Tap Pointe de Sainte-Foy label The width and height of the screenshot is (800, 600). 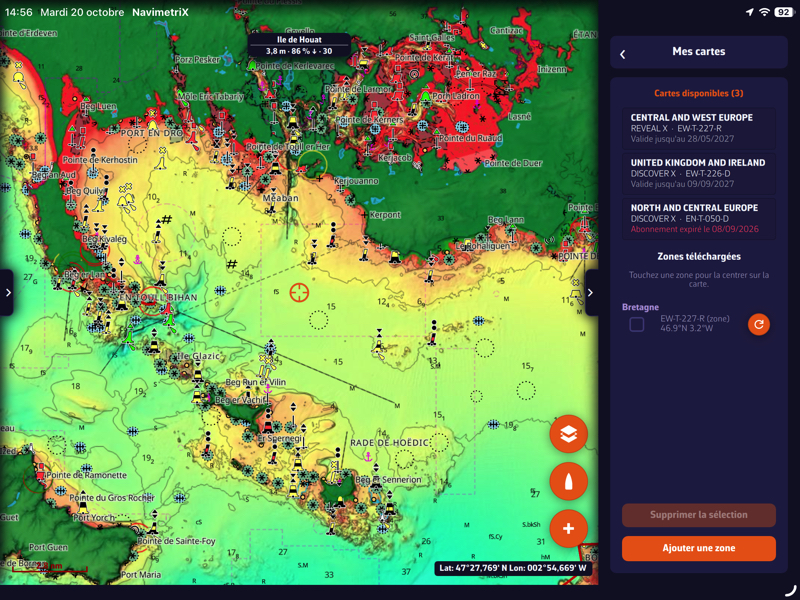tap(177, 541)
